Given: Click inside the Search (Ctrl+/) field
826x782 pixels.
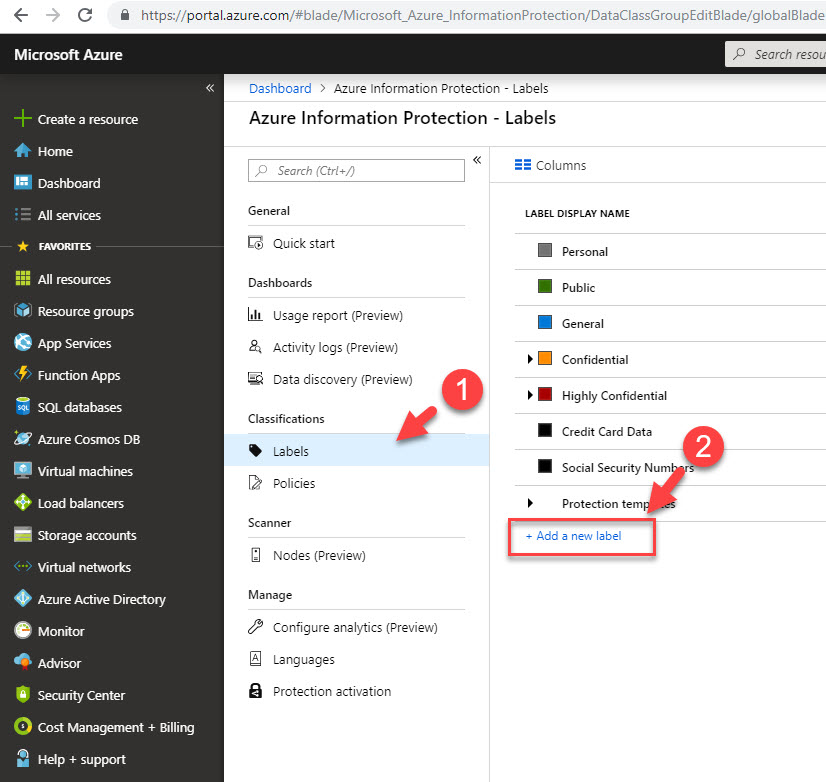Looking at the screenshot, I should [355, 170].
